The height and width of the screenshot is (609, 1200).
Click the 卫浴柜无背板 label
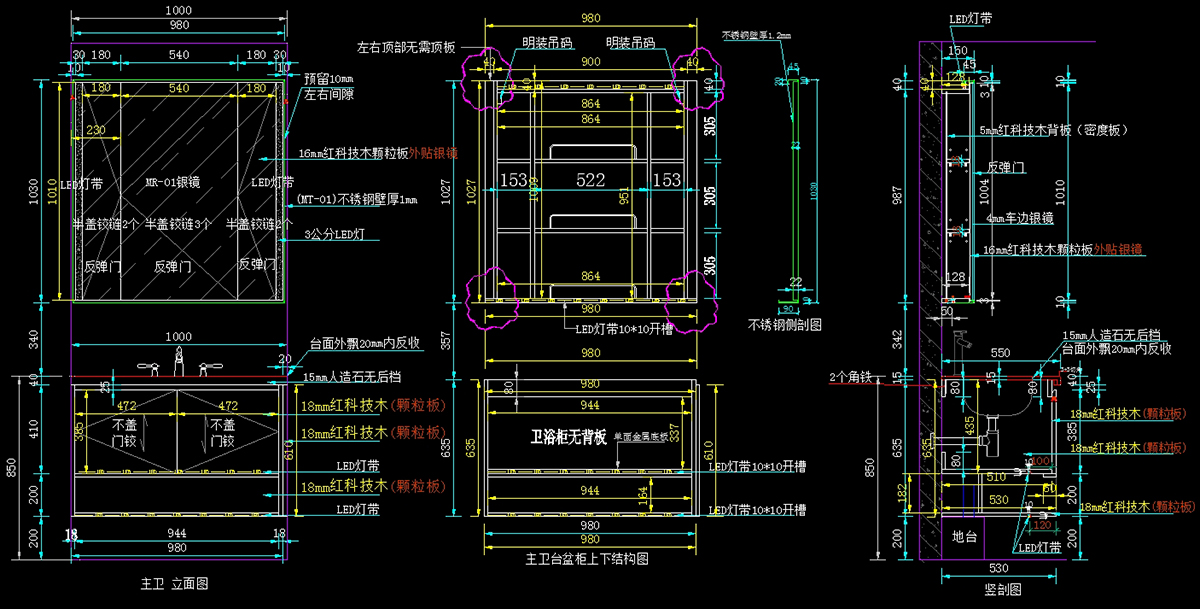pyautogui.click(x=568, y=436)
